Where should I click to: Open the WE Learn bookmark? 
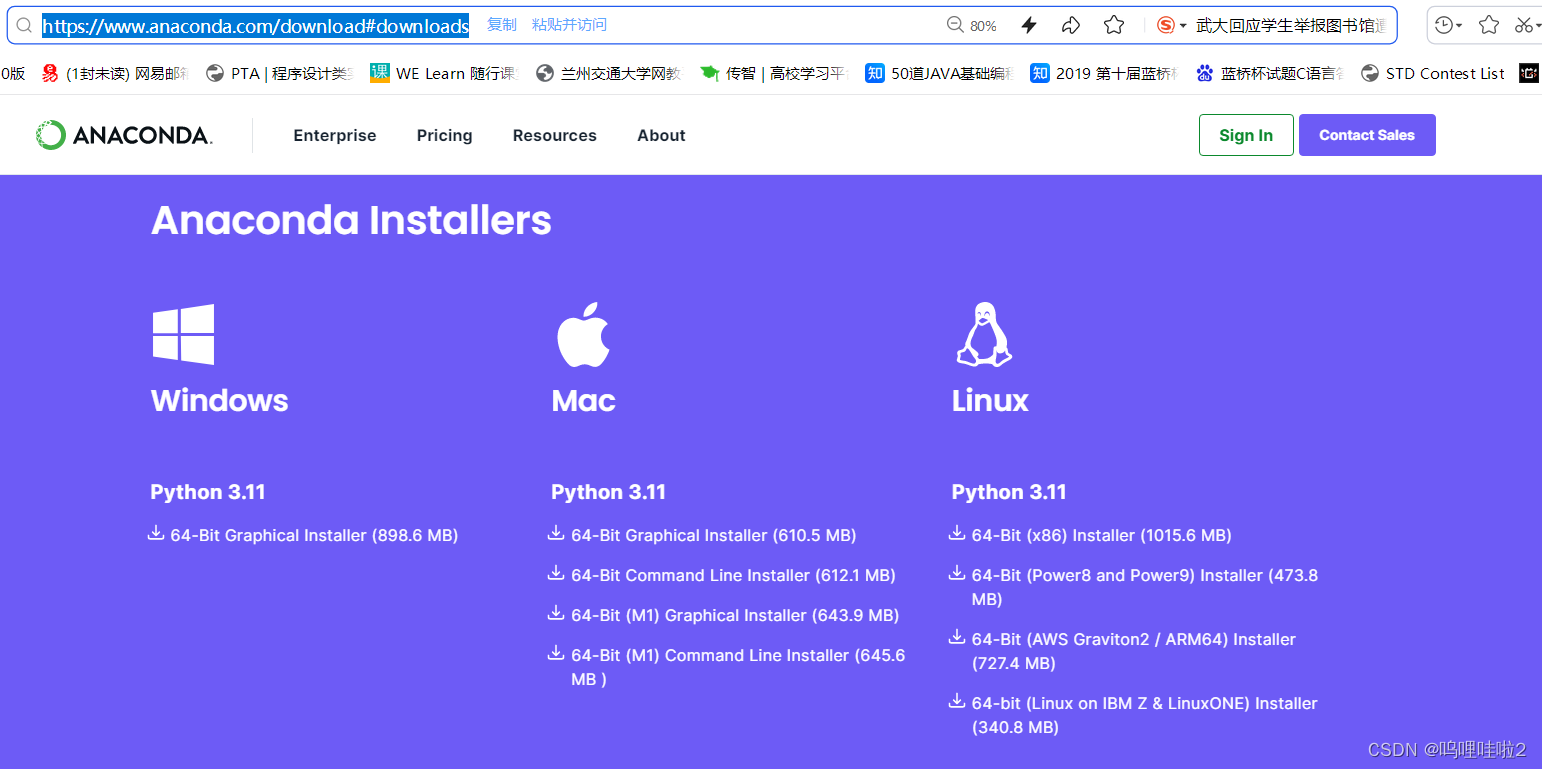445,73
